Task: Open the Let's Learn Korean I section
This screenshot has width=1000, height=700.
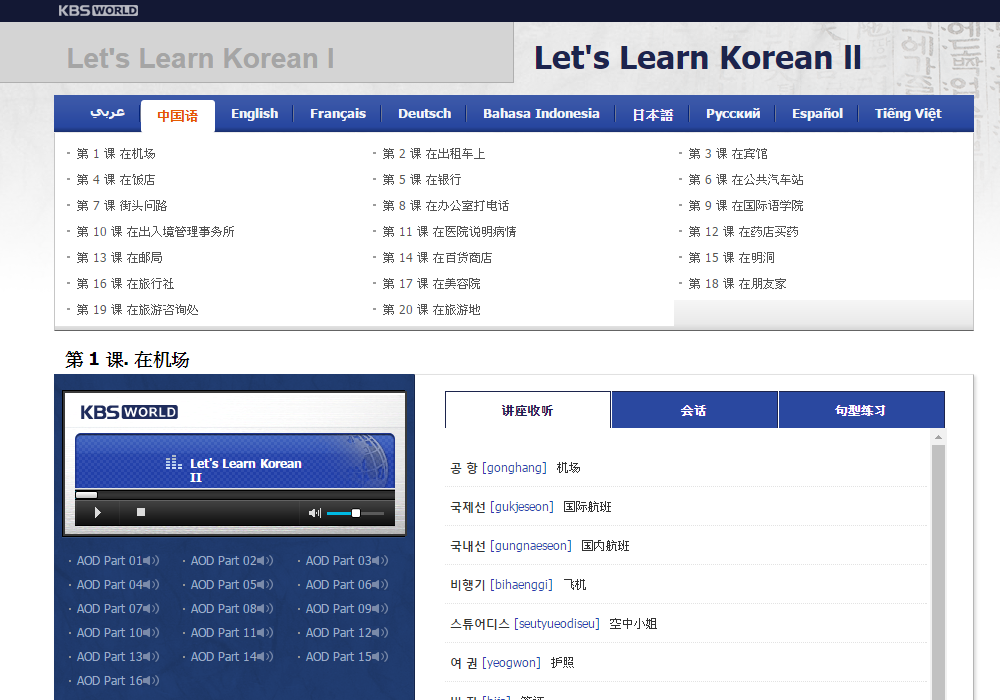Action: click(200, 58)
